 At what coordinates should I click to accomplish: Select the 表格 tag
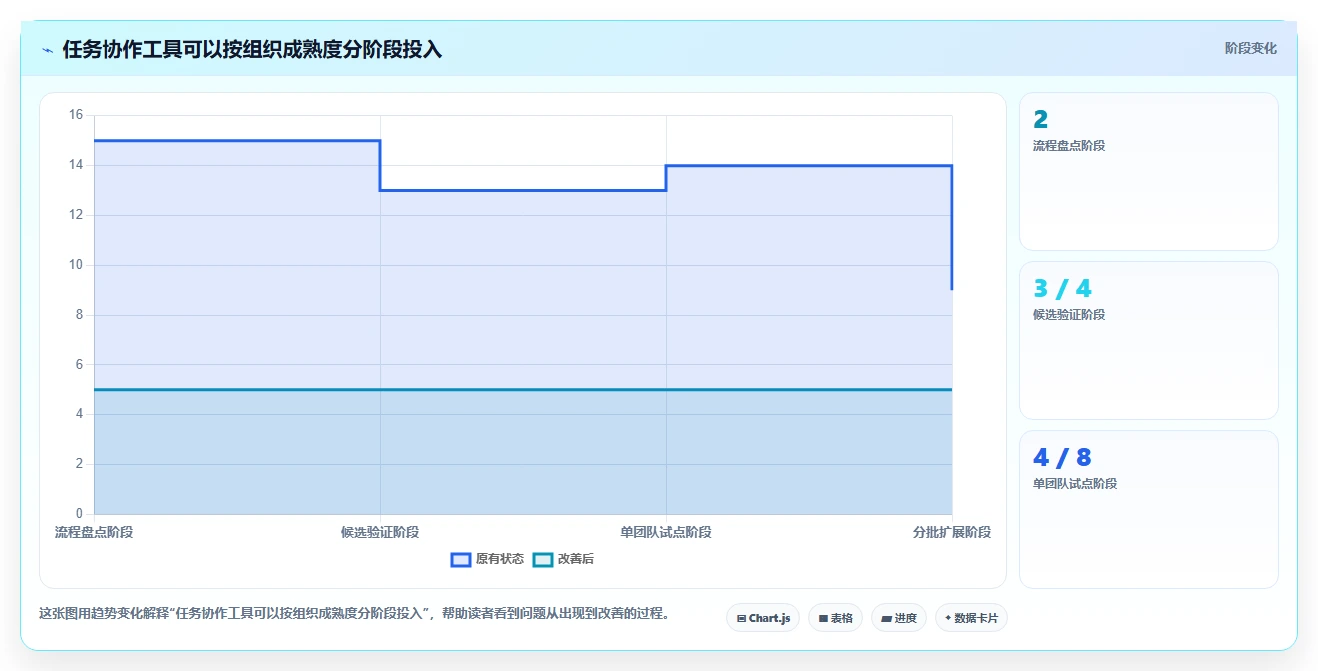pyautogui.click(x=835, y=618)
